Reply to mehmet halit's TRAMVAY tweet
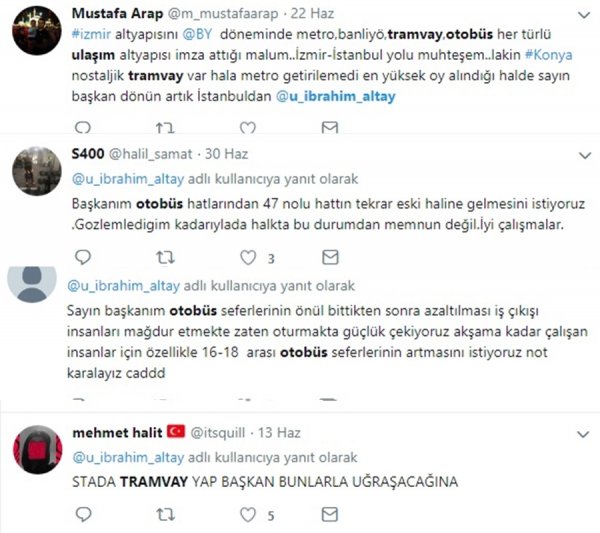This screenshot has width=600, height=533. [83, 514]
